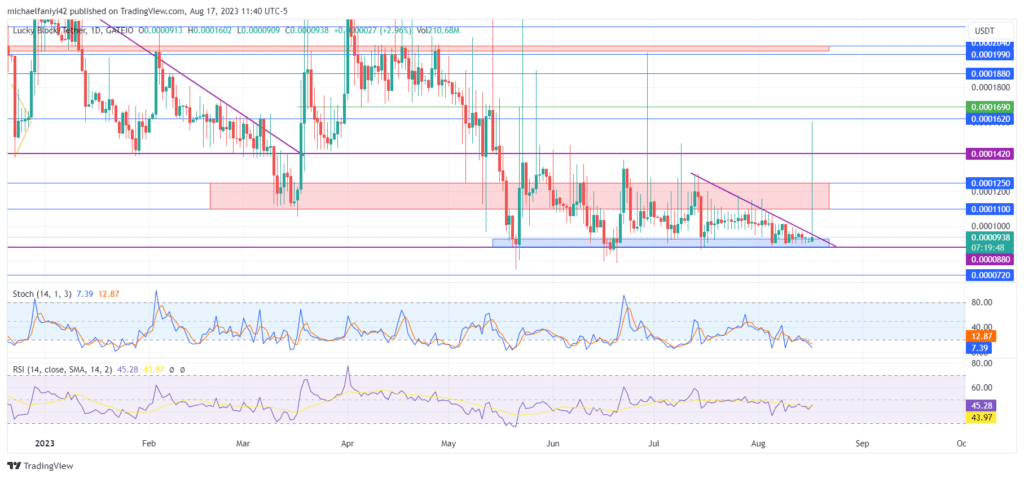Click the current price label 0.0000938
This screenshot has width=1024, height=478.
[x=990, y=238]
